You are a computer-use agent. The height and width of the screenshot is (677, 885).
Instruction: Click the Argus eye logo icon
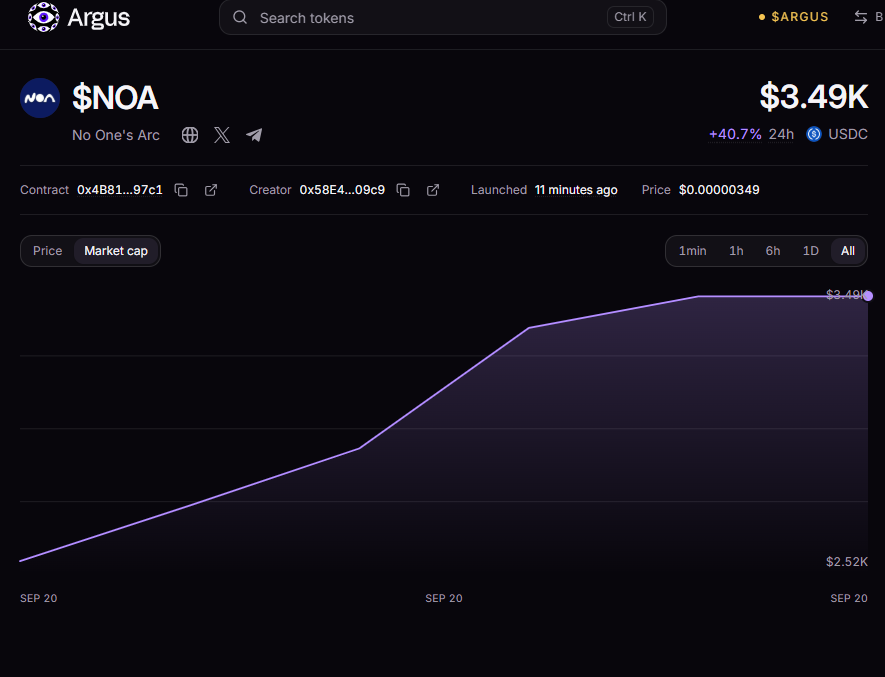43,17
